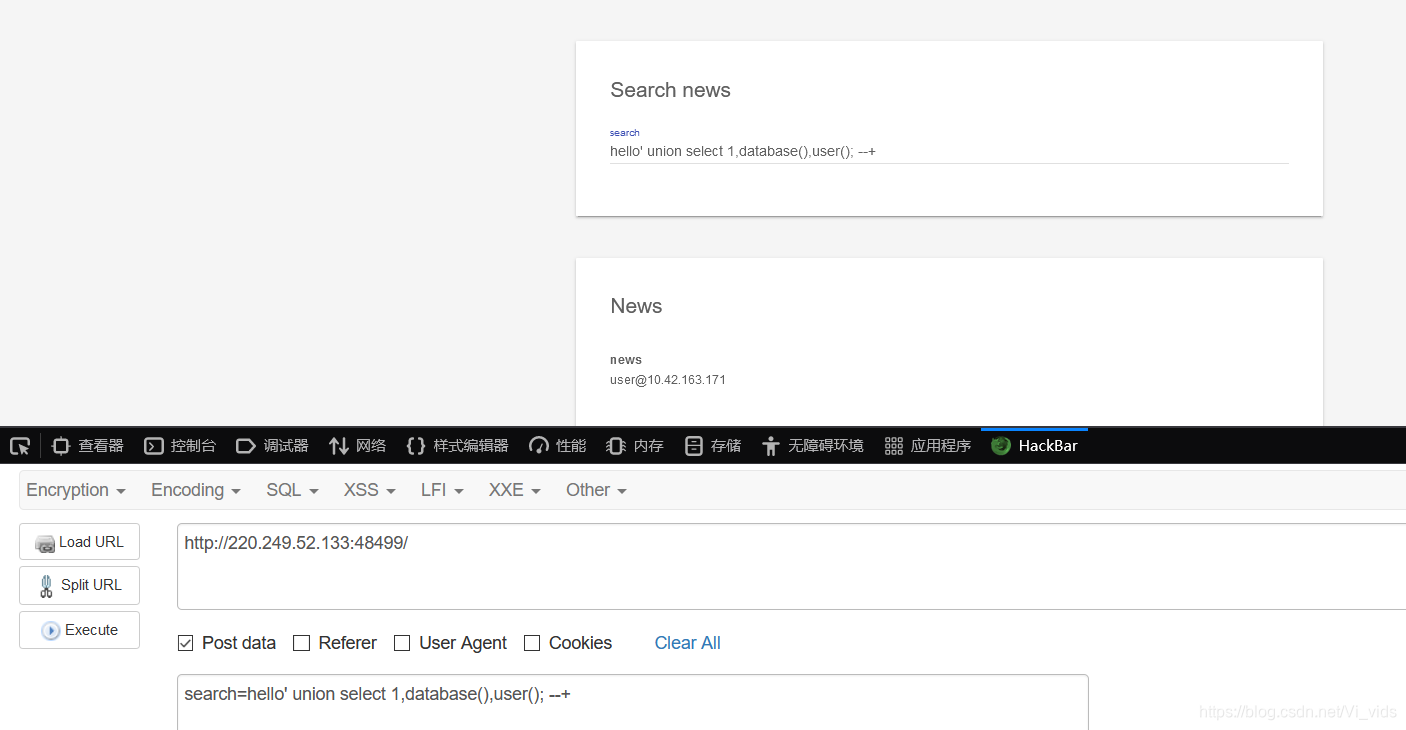
Task: Click the post data text area
Action: tap(632, 702)
